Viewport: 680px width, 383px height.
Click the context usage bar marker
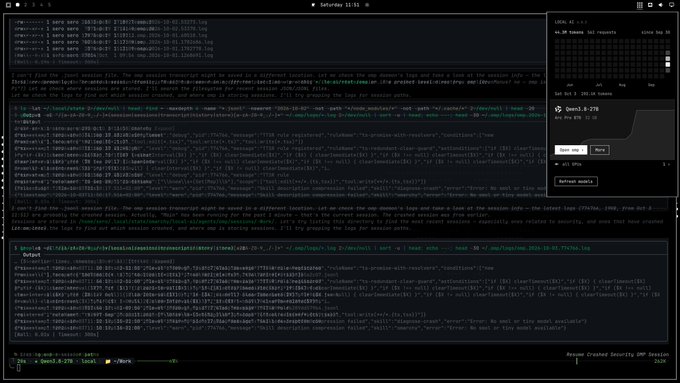point(576,361)
